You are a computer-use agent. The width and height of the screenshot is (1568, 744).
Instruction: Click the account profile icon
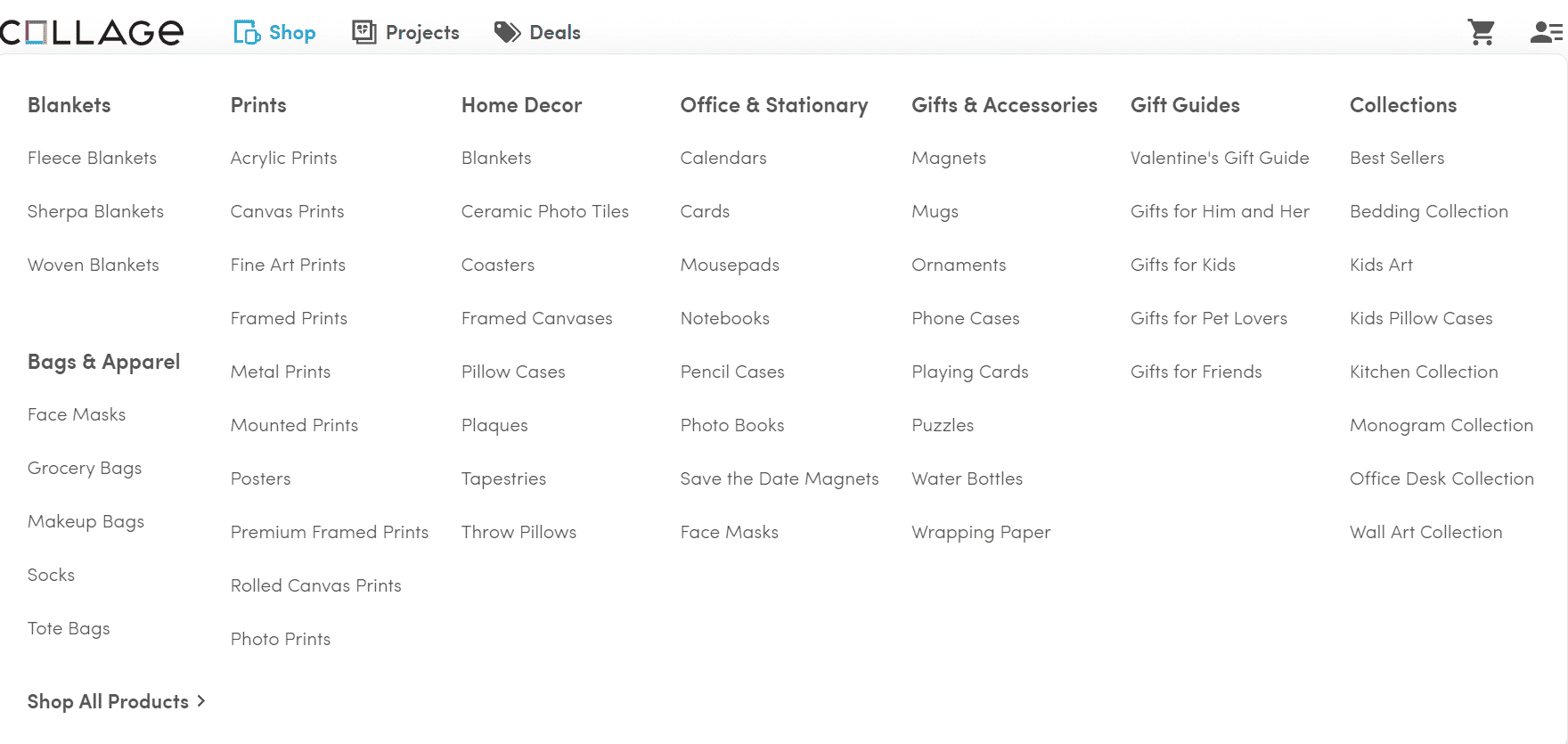[x=1546, y=33]
